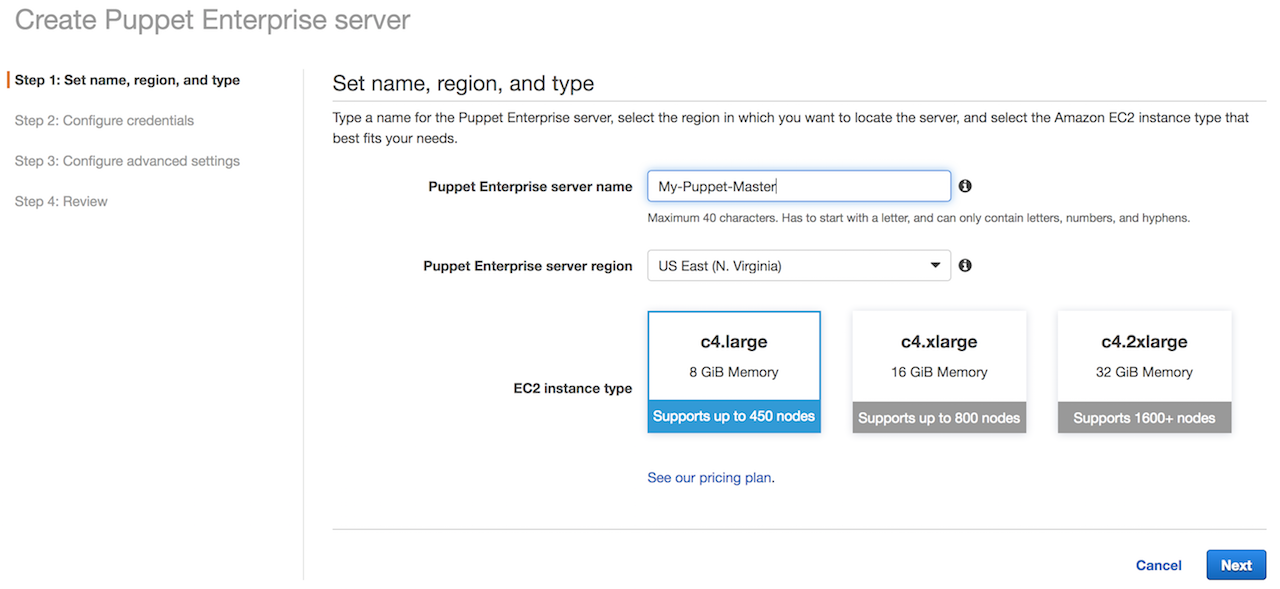Image resolution: width=1280 pixels, height=589 pixels.
Task: Select the c4.2xlarge instance type card
Action: (1145, 372)
